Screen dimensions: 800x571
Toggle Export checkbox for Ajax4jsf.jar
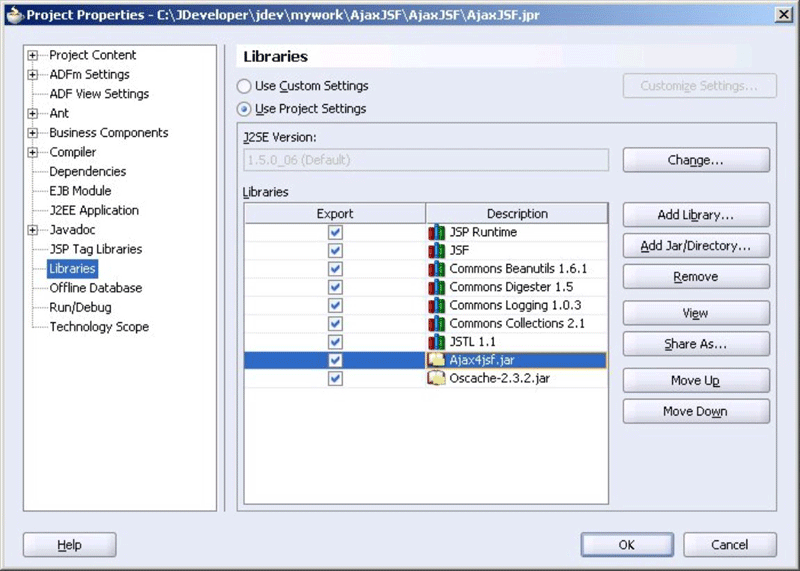(x=335, y=360)
